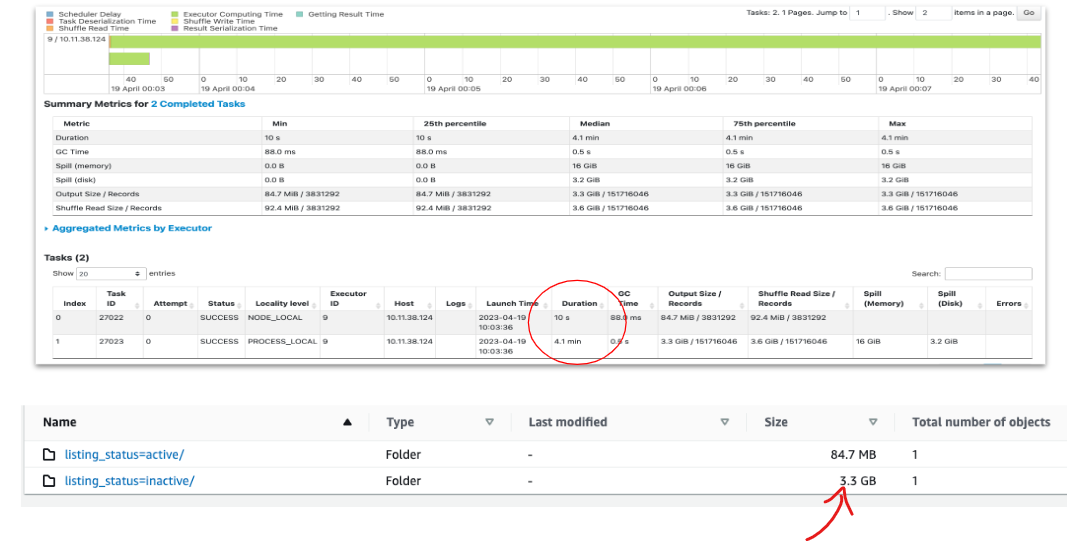Open the 2 Completed Tasks link
The image size is (1067, 542).
pyautogui.click(x=197, y=104)
